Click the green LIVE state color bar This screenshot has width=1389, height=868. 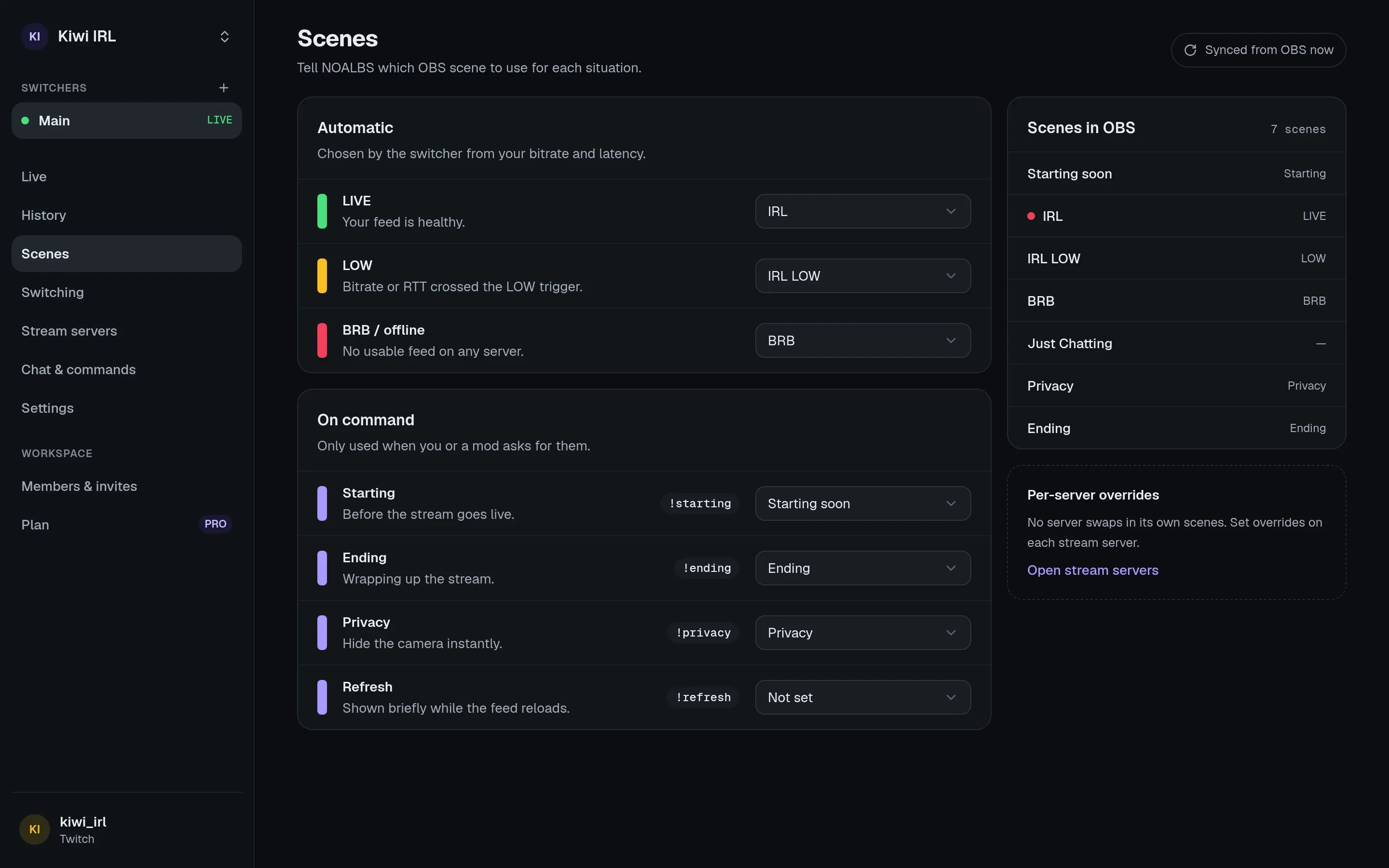(x=322, y=211)
